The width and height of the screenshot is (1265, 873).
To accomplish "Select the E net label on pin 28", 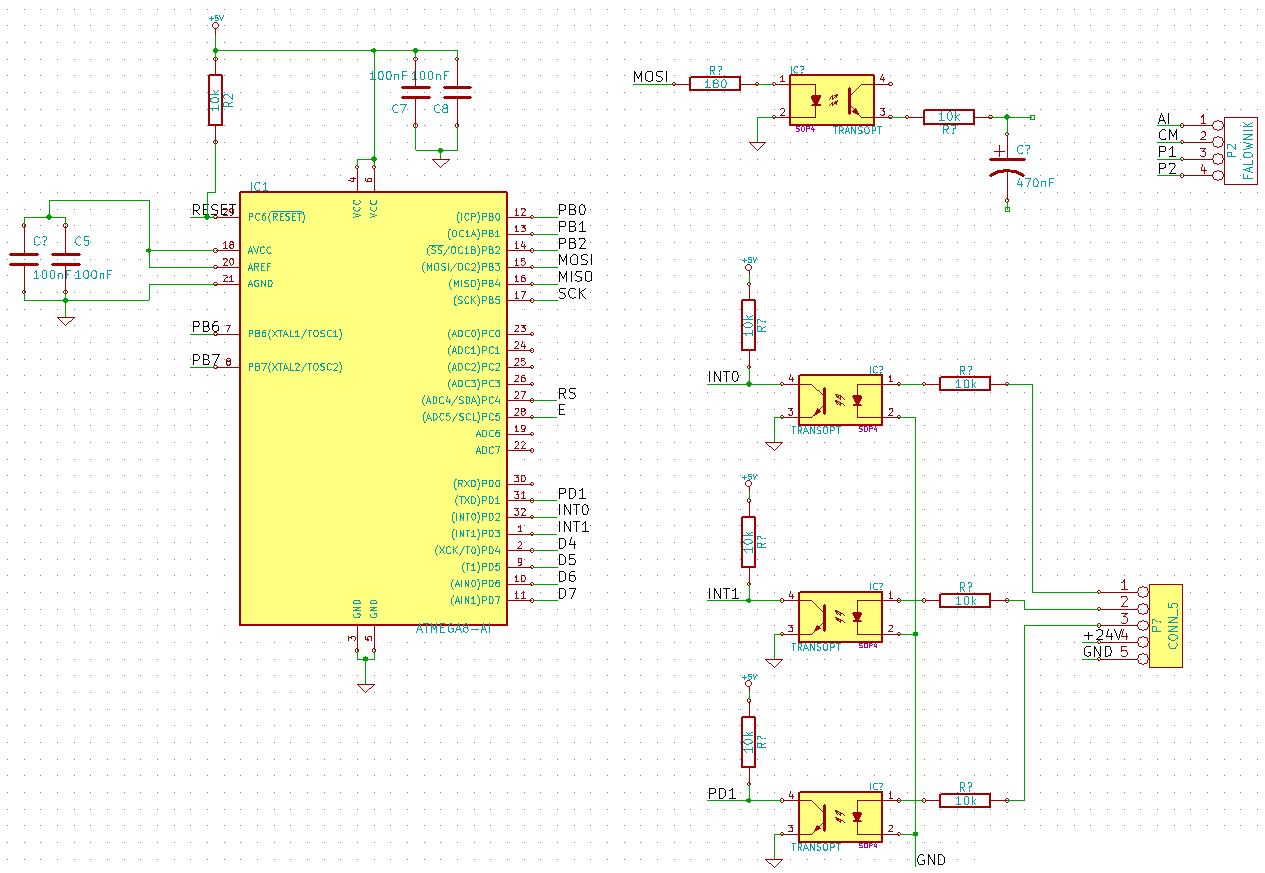I will point(562,410).
